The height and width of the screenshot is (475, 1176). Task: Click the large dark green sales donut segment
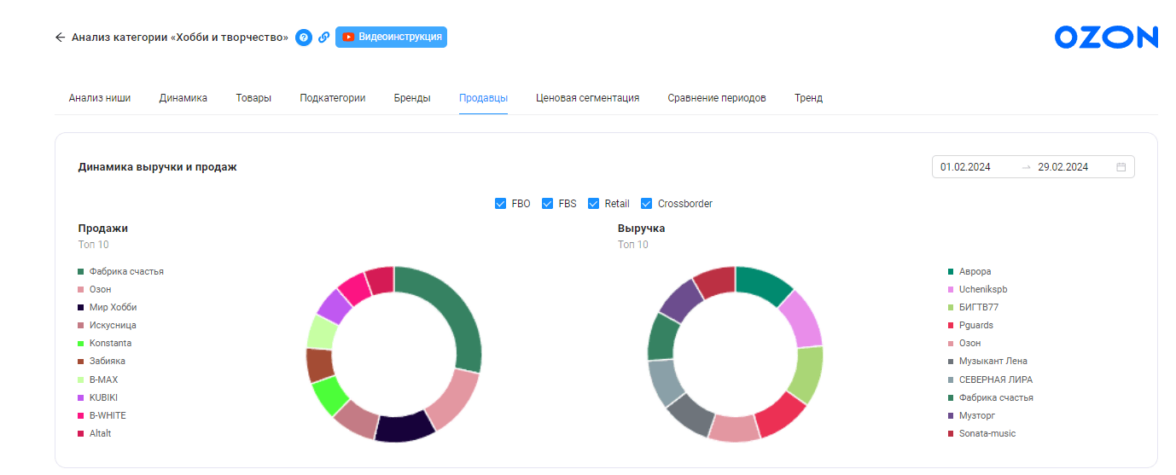(455, 308)
